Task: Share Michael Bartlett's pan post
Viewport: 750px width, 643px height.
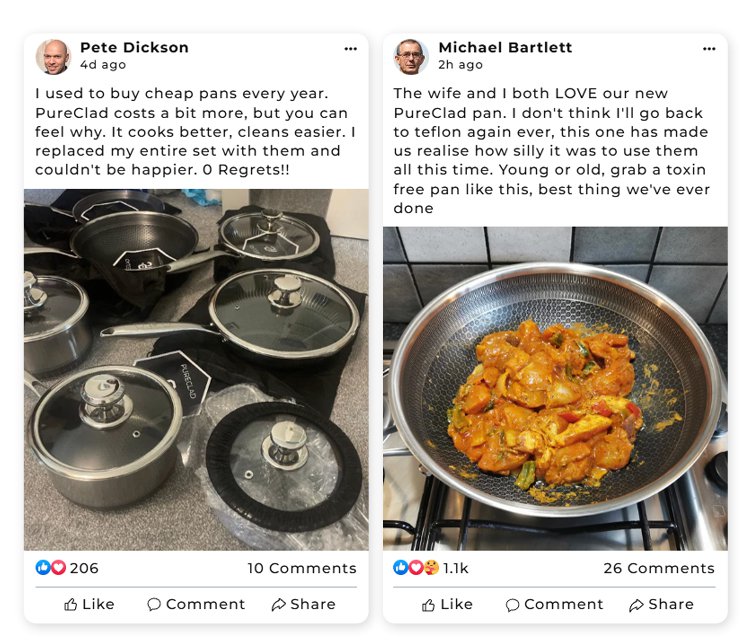Action: point(661,604)
